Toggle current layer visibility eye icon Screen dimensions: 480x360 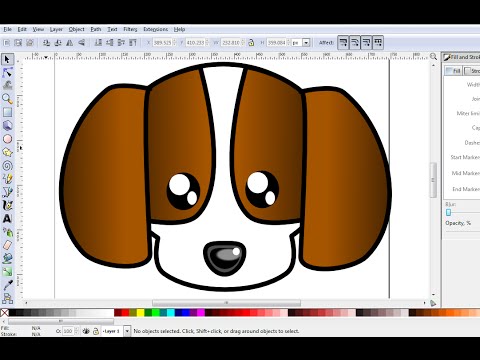pyautogui.click(x=86, y=331)
